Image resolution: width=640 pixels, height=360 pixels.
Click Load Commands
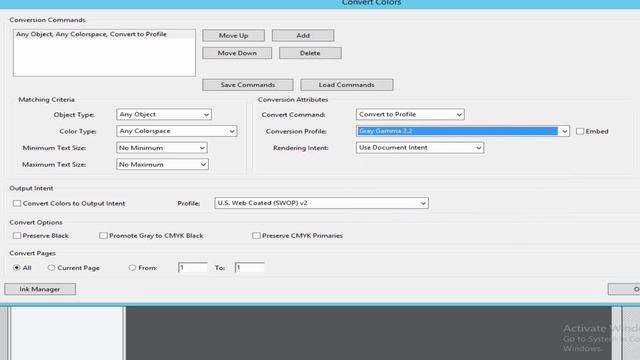click(347, 85)
